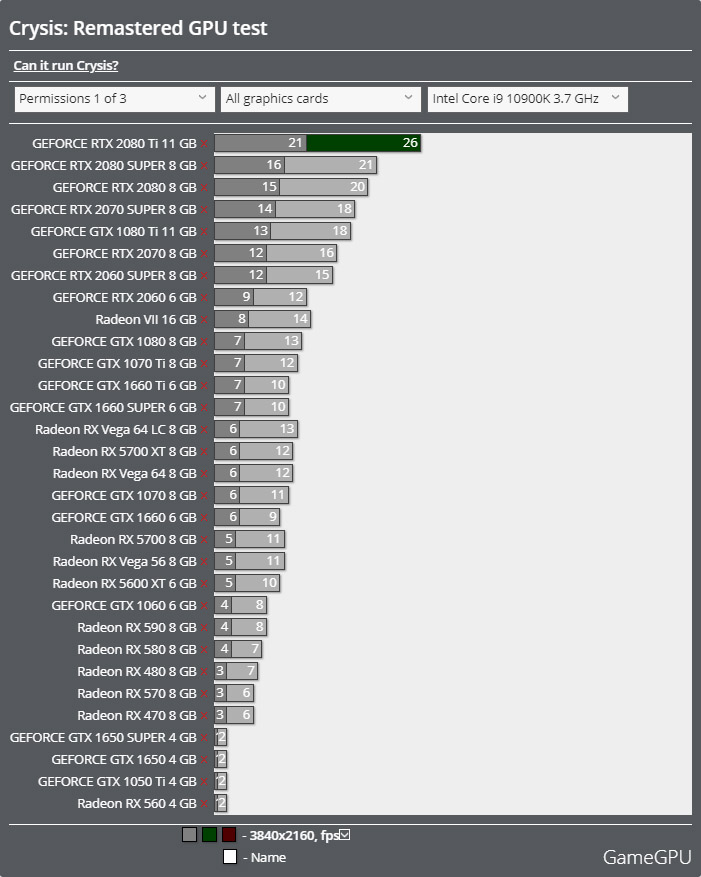The image size is (701, 877).
Task: Click red X beside GEFORCE GTX 1650 SUPER 4 GB
Action: 204,738
